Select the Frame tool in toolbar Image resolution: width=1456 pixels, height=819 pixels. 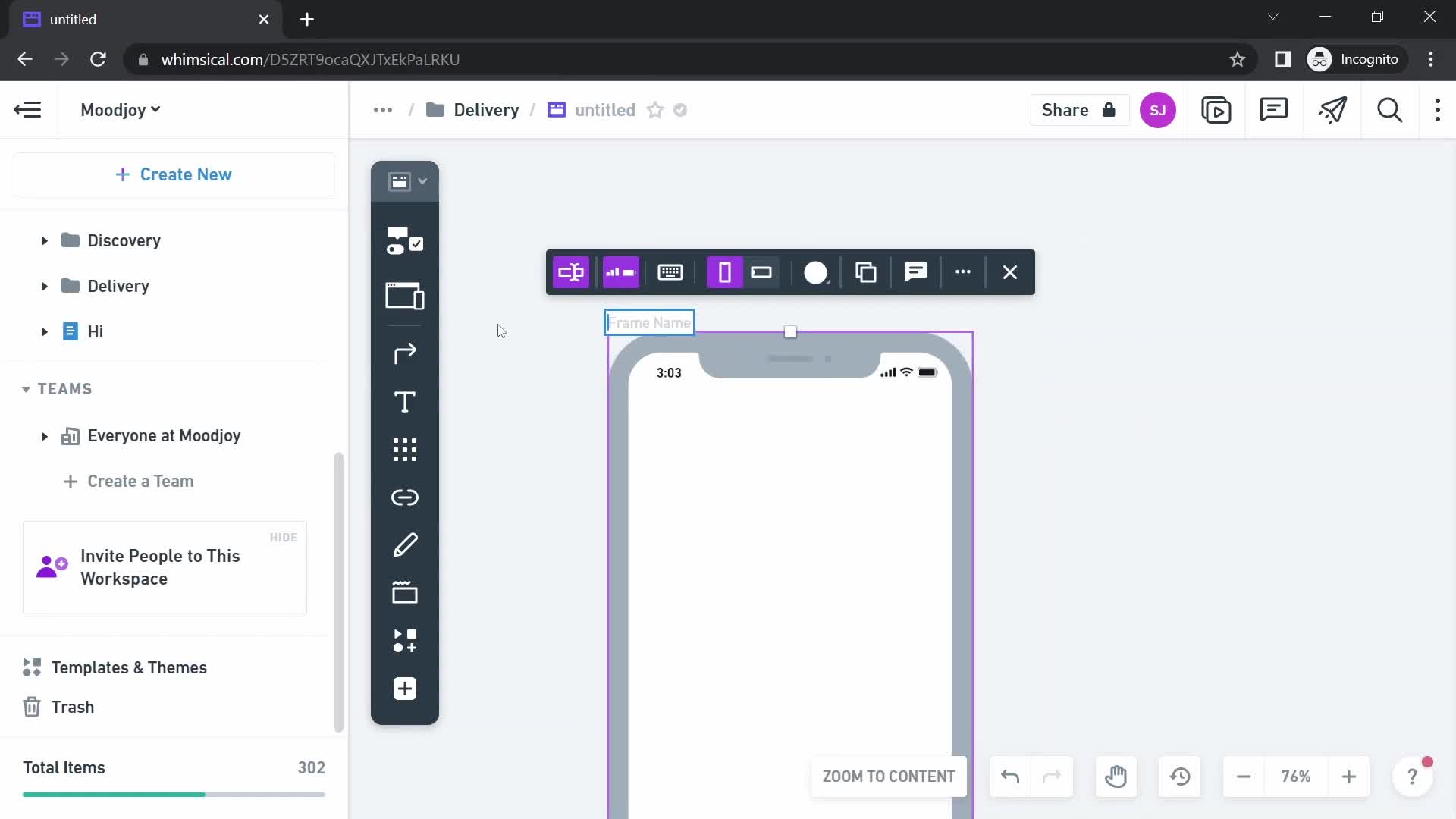pos(405,294)
